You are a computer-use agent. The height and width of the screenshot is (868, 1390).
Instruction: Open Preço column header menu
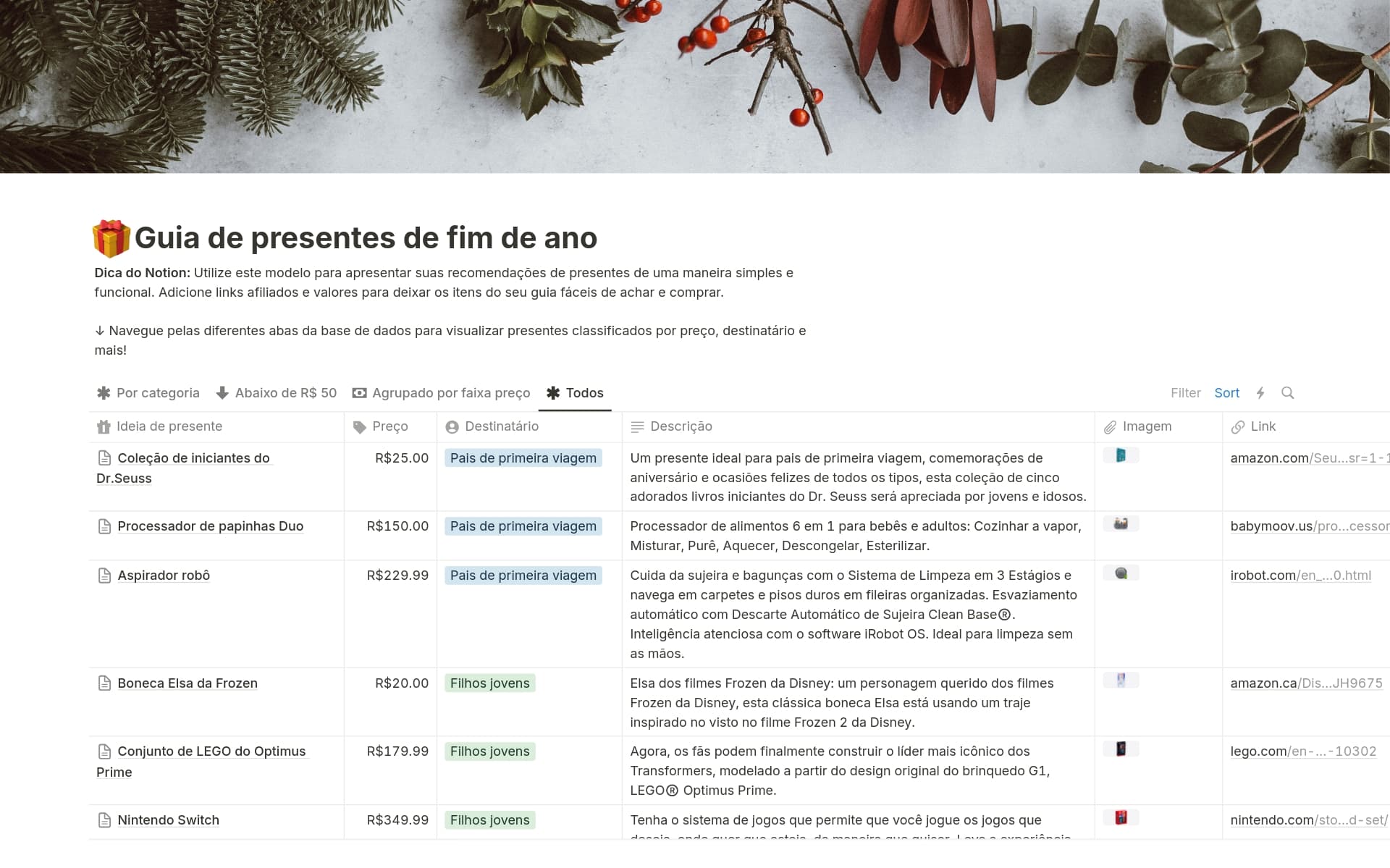coord(389,426)
